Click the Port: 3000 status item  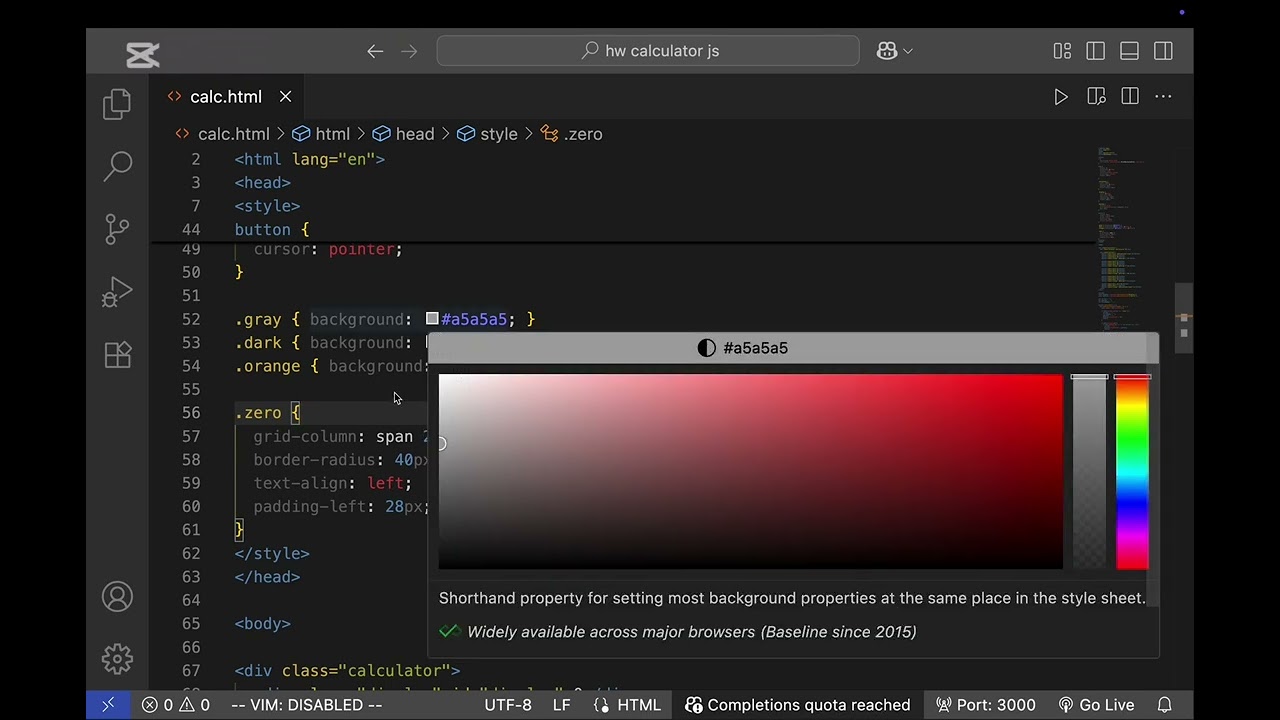pyautogui.click(x=986, y=705)
